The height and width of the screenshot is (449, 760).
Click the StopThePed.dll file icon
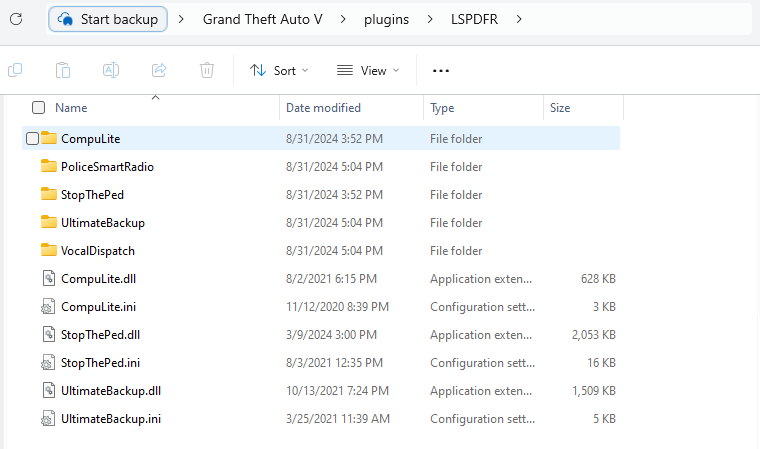tap(48, 335)
